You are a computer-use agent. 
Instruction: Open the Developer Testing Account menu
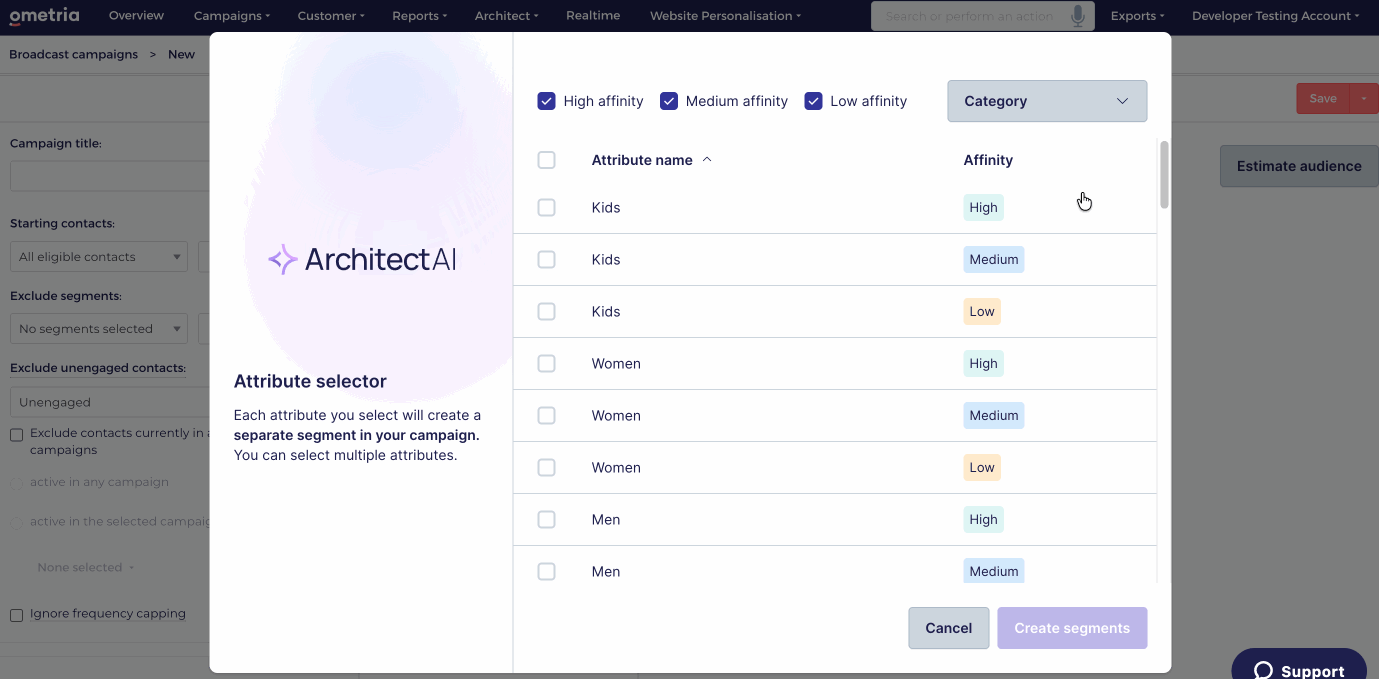coord(1275,16)
